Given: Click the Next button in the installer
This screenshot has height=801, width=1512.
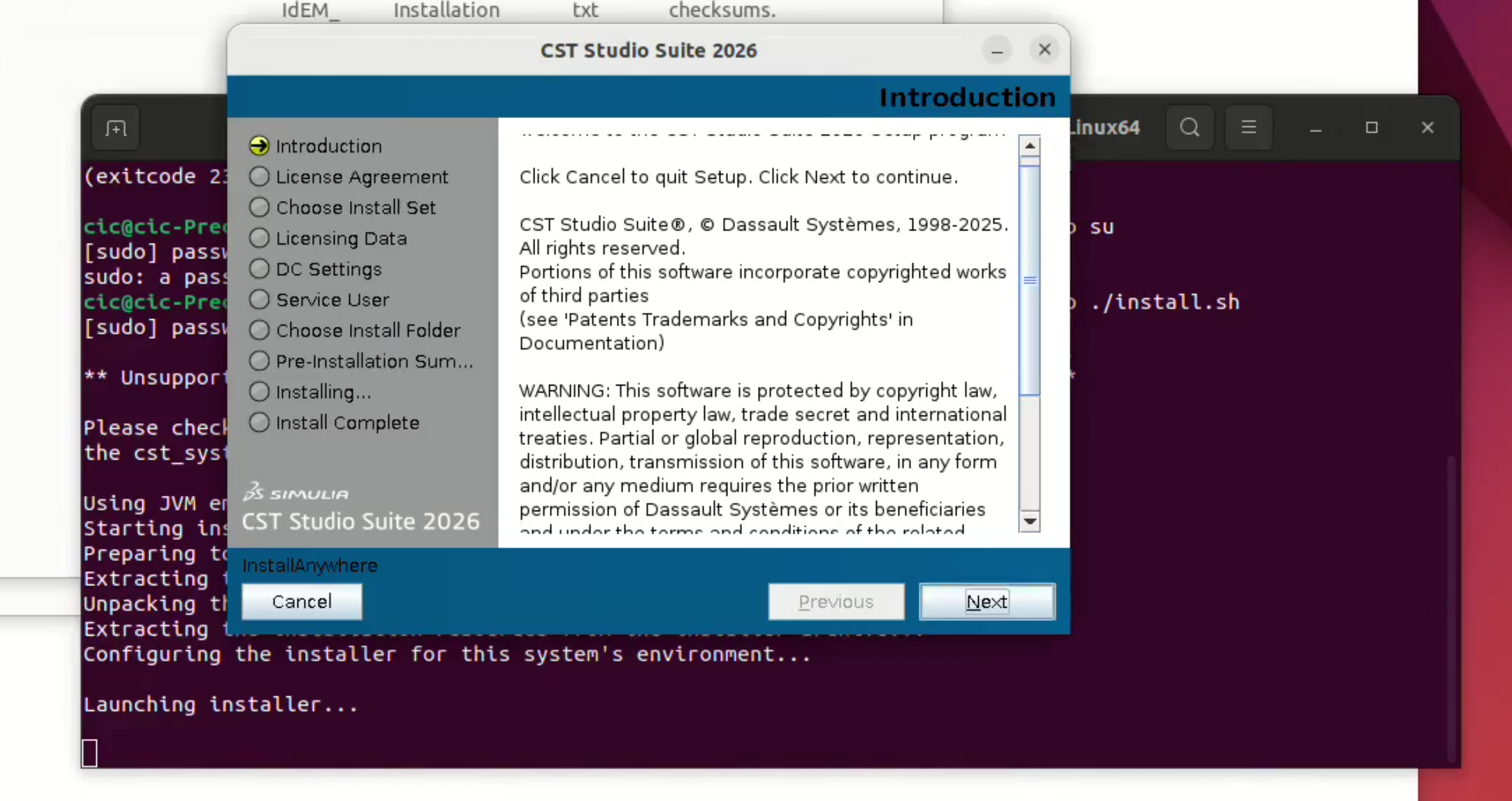Looking at the screenshot, I should coord(987,601).
